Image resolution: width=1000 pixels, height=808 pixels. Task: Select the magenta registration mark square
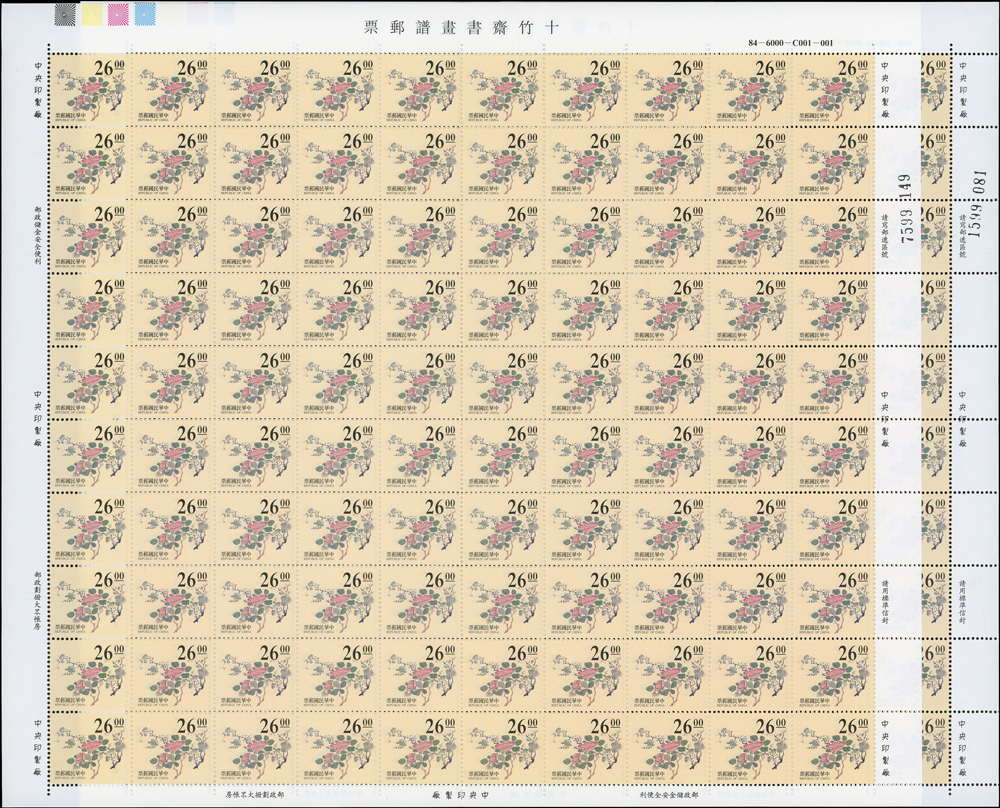tap(118, 13)
